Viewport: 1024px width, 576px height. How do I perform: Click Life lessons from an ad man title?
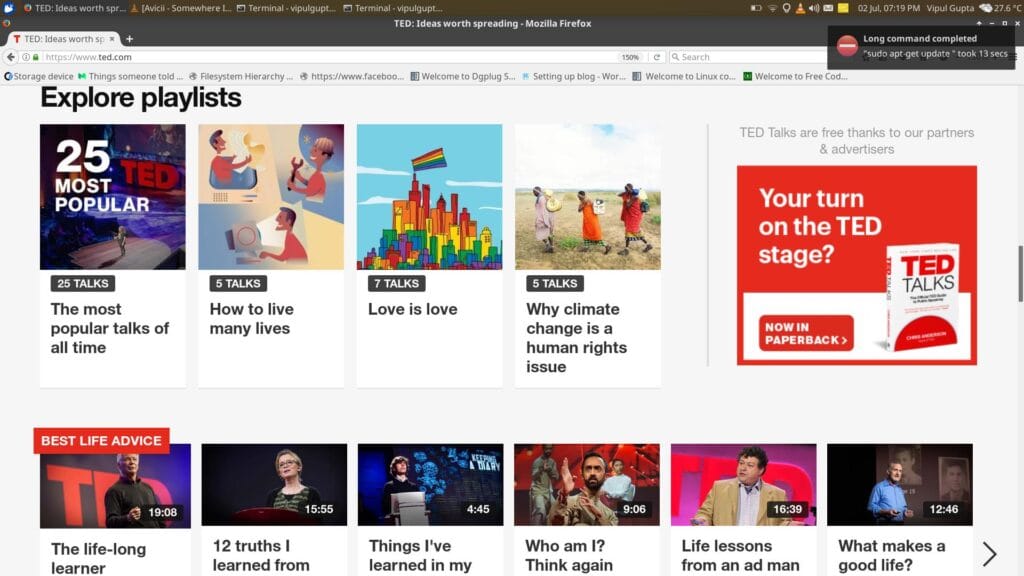[x=740, y=555]
